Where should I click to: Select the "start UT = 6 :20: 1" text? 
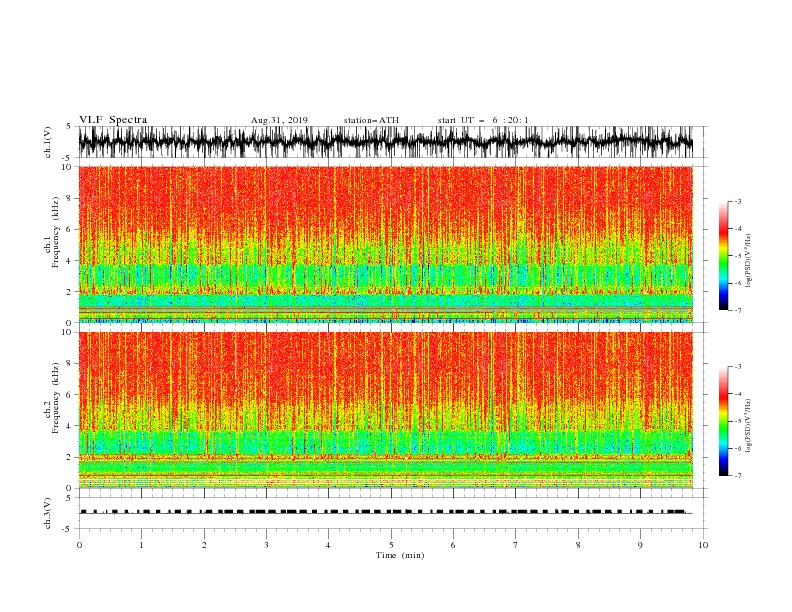coord(483,120)
